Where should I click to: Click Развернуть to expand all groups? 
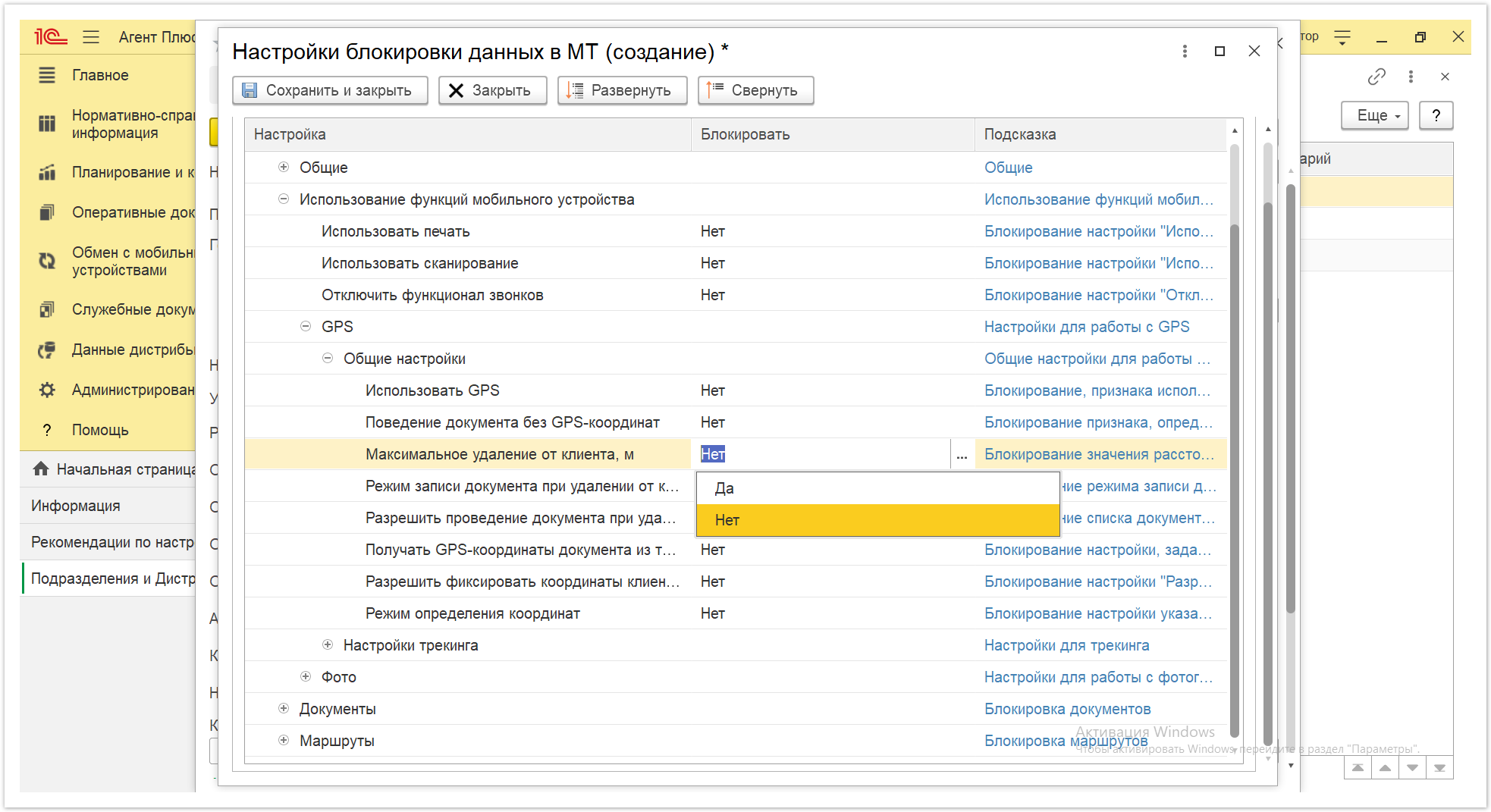622,90
